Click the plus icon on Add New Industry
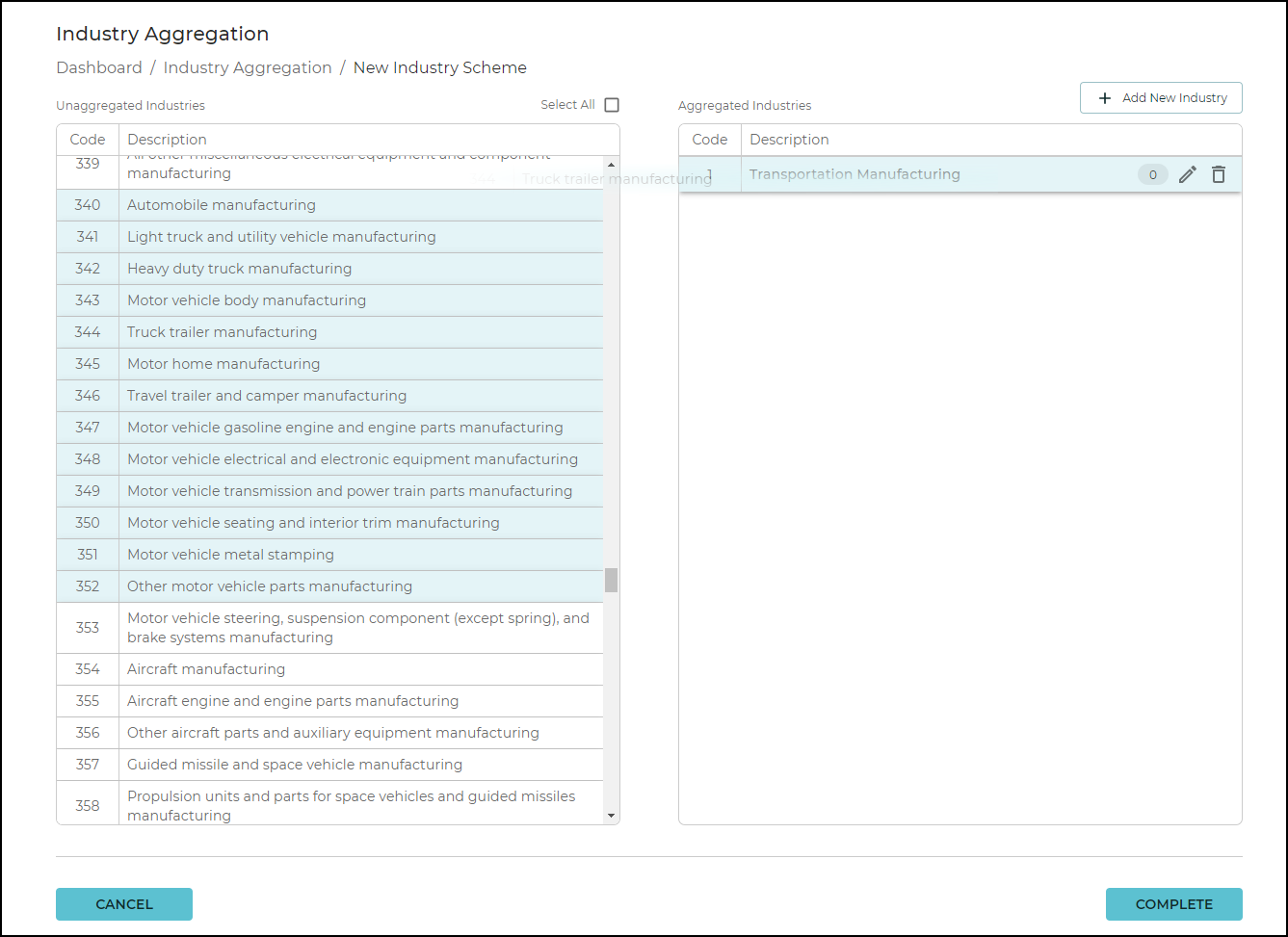 1104,97
